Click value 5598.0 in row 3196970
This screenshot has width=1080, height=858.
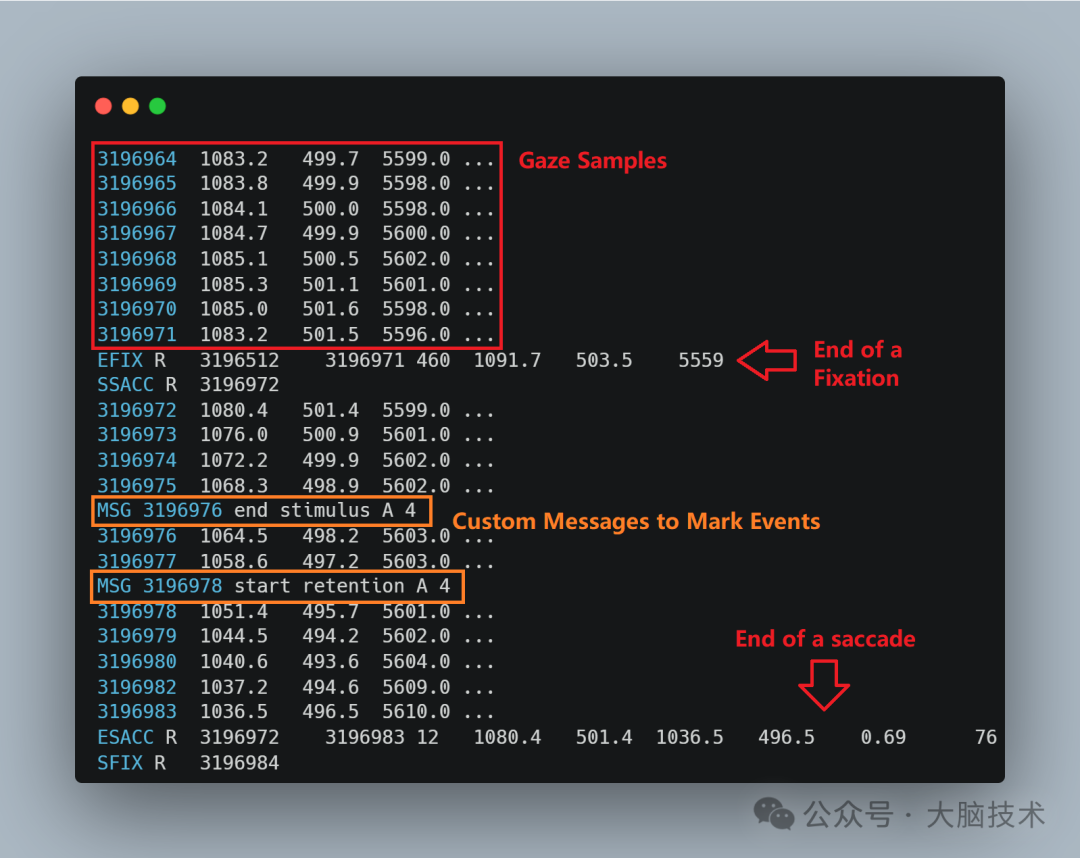[416, 309]
